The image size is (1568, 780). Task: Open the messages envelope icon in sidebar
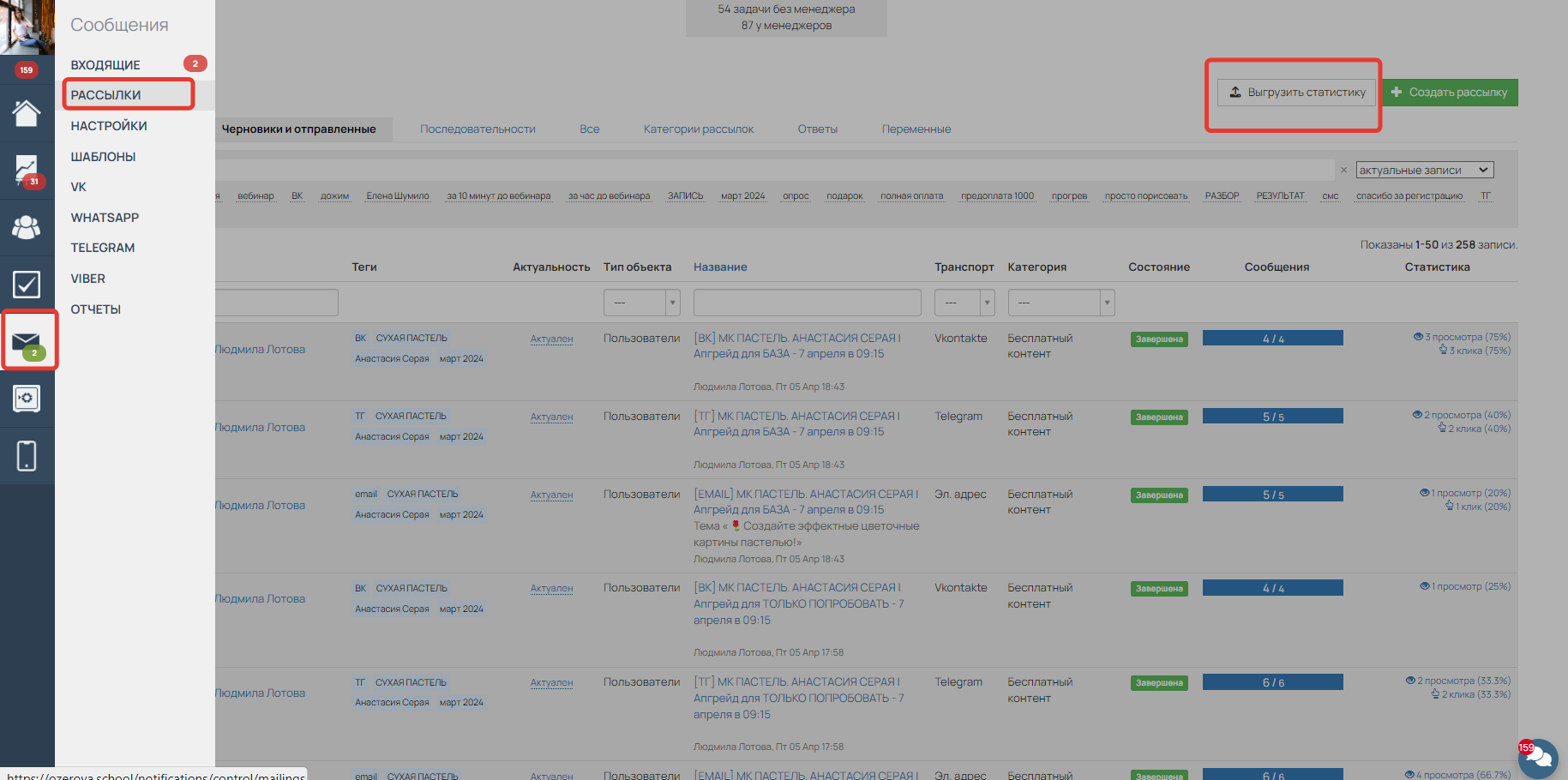click(x=27, y=341)
